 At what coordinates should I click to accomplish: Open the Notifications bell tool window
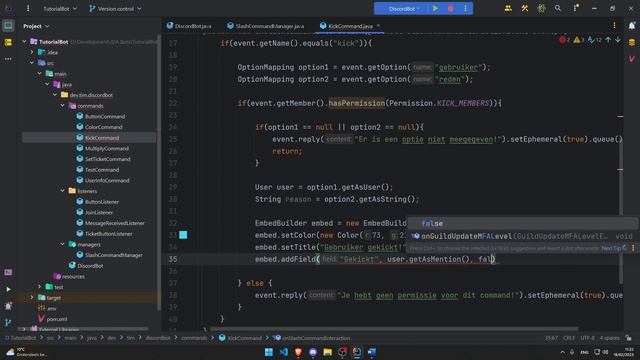pos(631,26)
